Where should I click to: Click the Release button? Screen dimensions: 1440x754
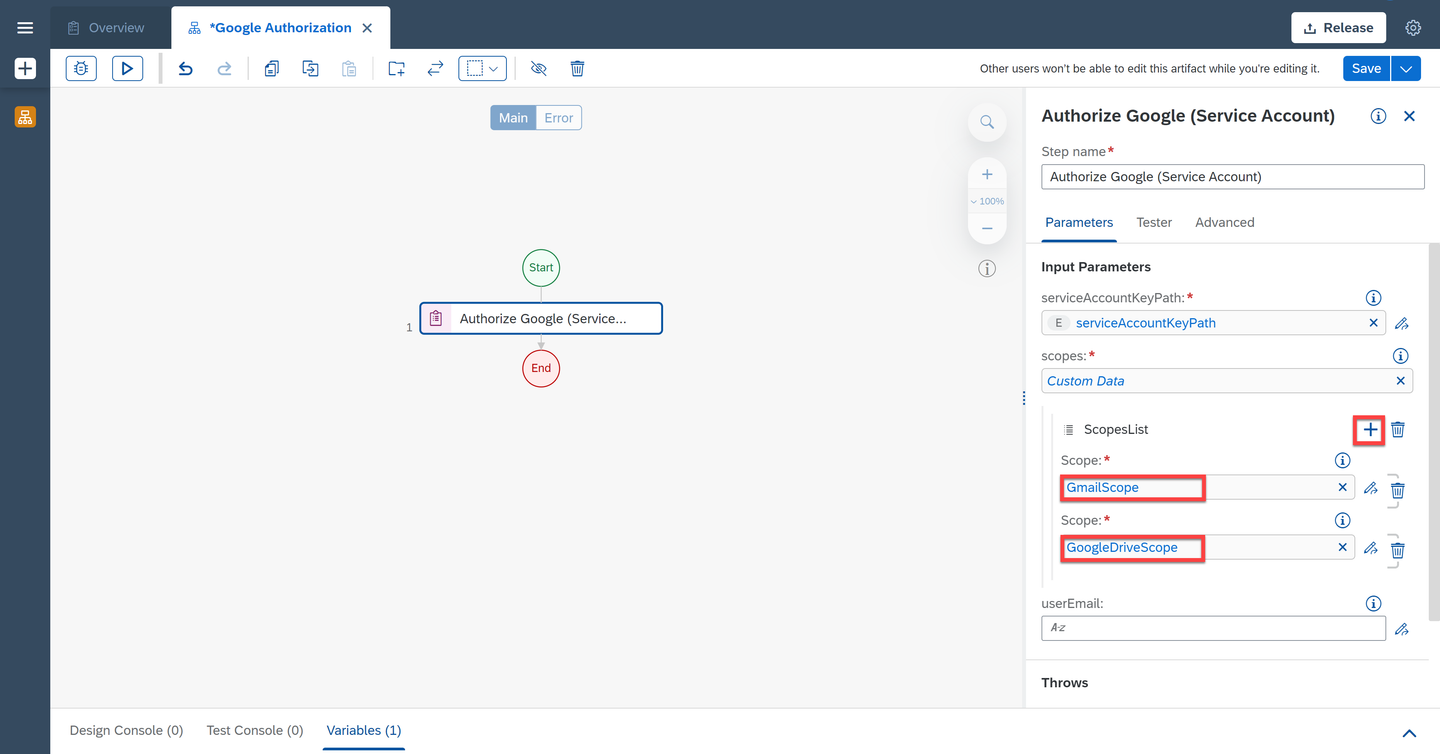pos(1338,28)
